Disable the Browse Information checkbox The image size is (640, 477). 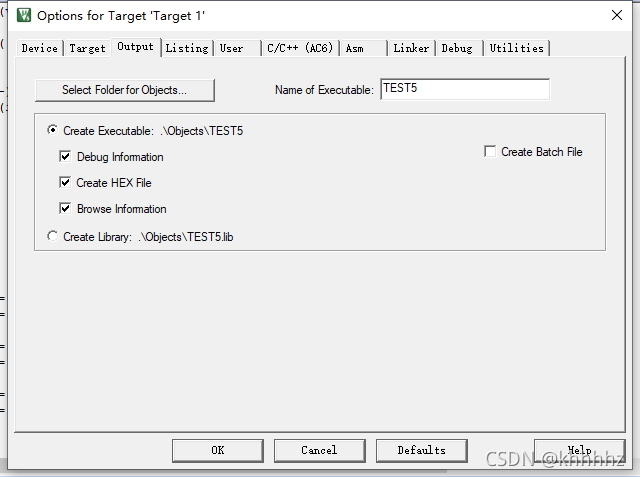point(65,208)
